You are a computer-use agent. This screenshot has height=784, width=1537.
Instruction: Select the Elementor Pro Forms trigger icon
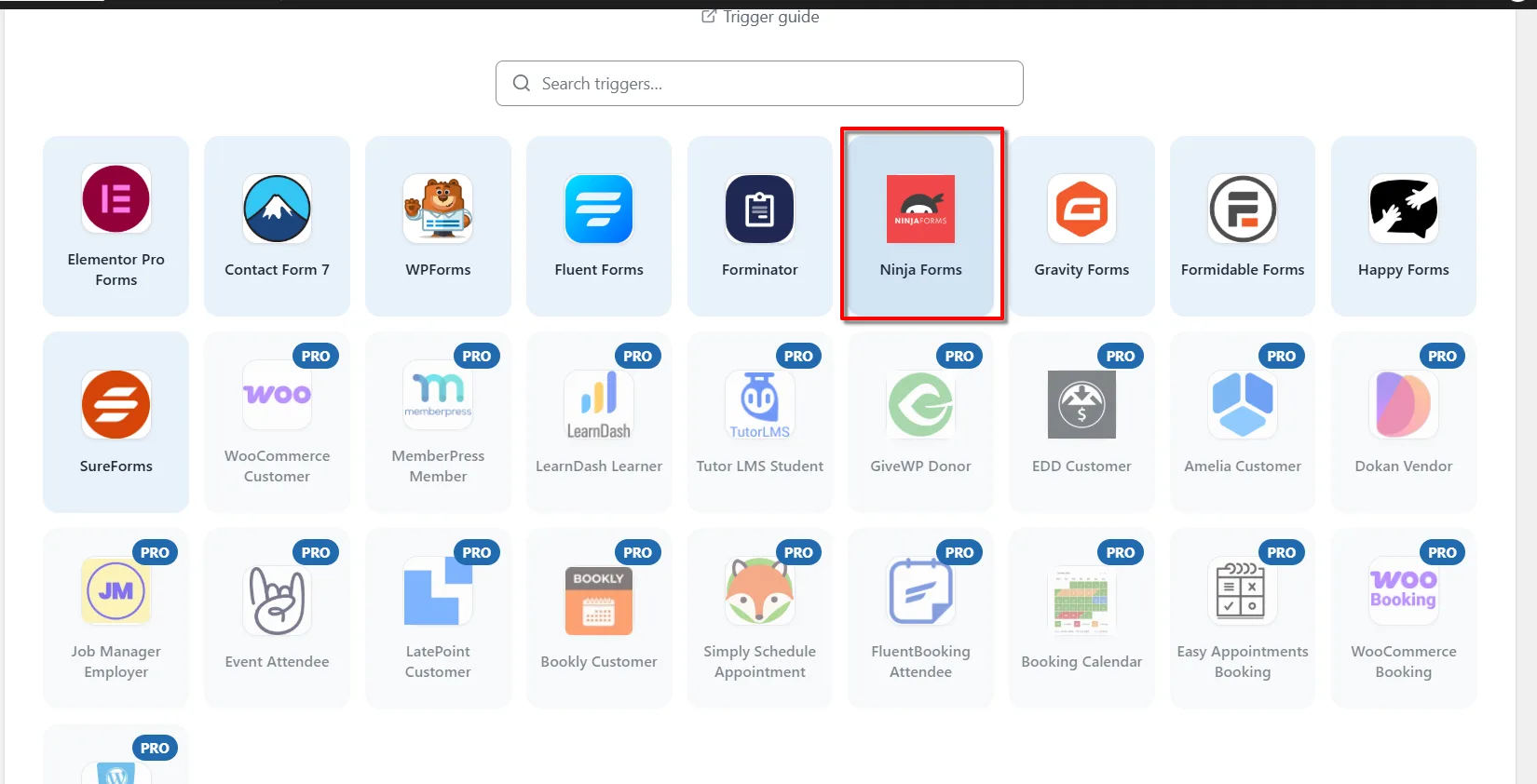[x=116, y=198]
